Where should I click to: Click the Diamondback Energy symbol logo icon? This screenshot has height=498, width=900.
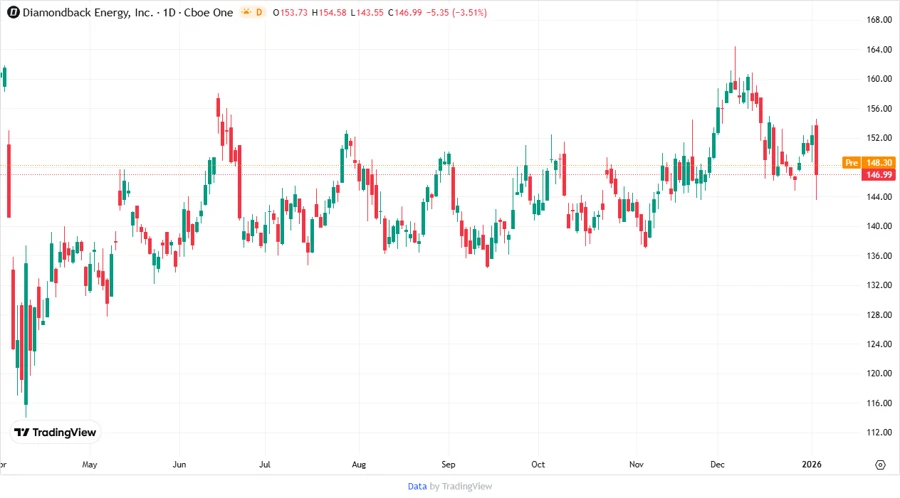tap(13, 12)
